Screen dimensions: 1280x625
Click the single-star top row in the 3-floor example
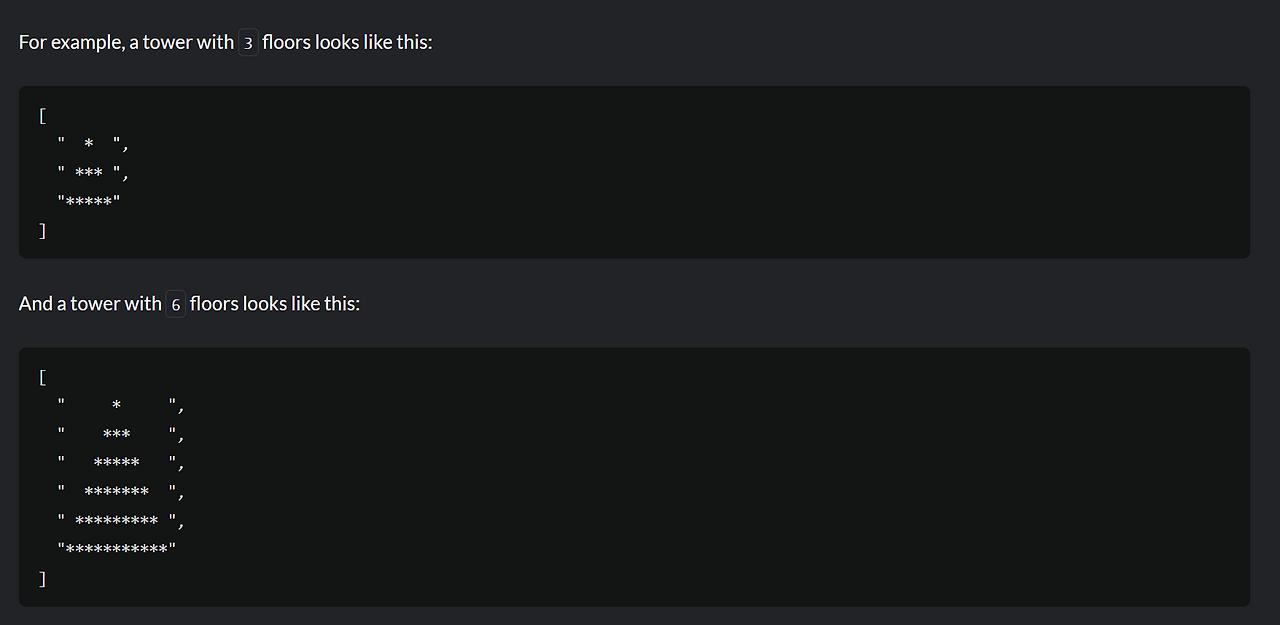click(x=93, y=146)
